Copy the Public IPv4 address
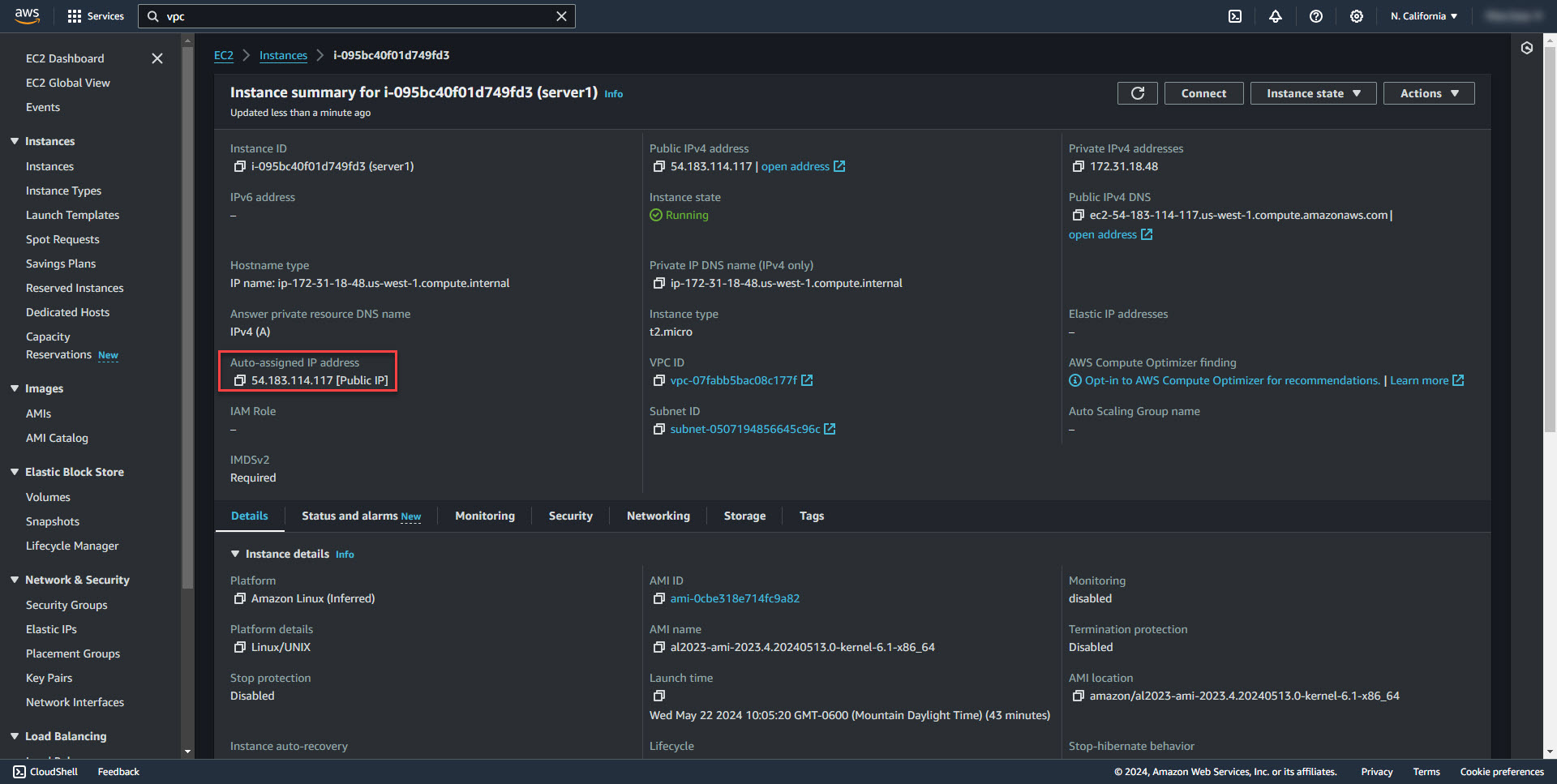The height and width of the screenshot is (784, 1557). click(658, 166)
